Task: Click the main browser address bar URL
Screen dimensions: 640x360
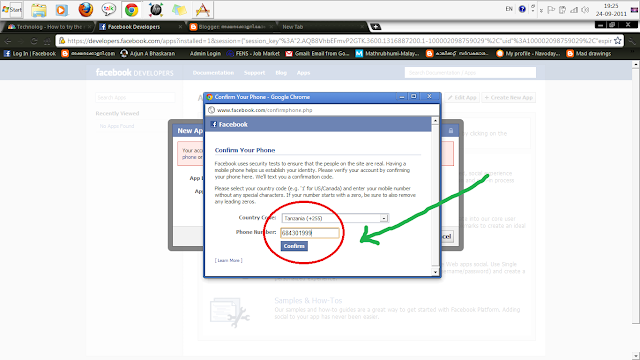Action: pos(339,41)
